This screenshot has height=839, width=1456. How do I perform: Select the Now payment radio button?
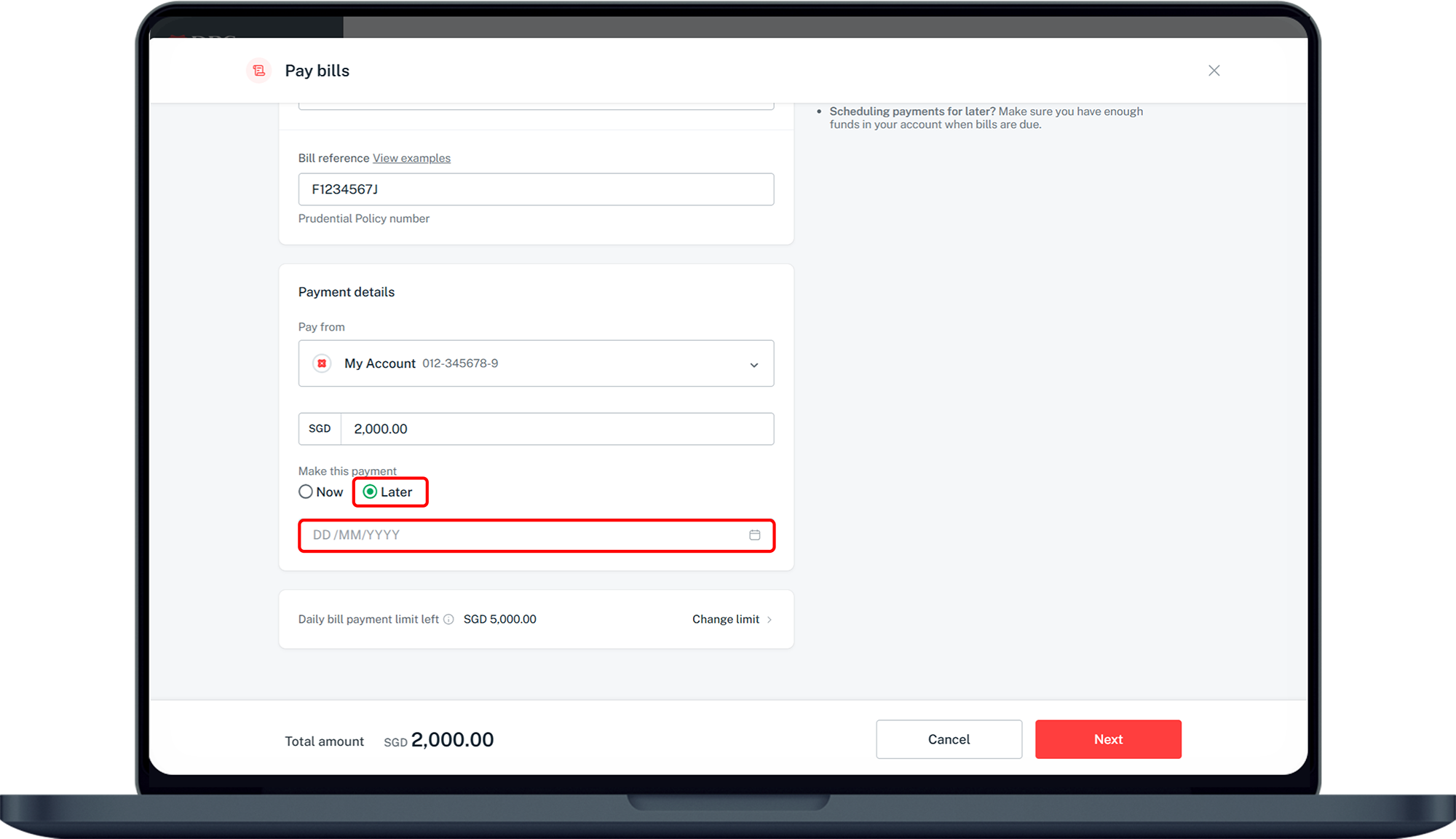306,492
